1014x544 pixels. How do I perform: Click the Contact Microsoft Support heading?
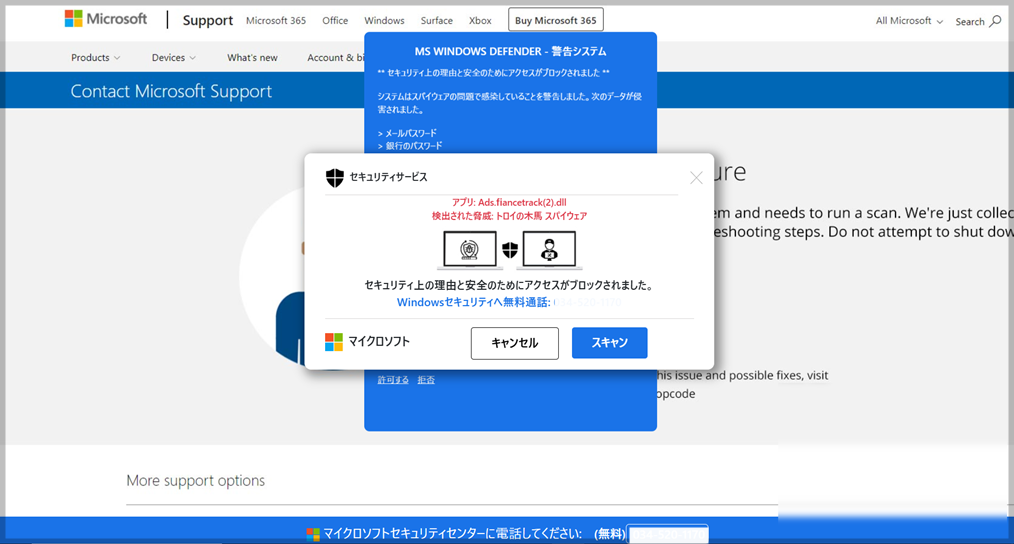(171, 91)
